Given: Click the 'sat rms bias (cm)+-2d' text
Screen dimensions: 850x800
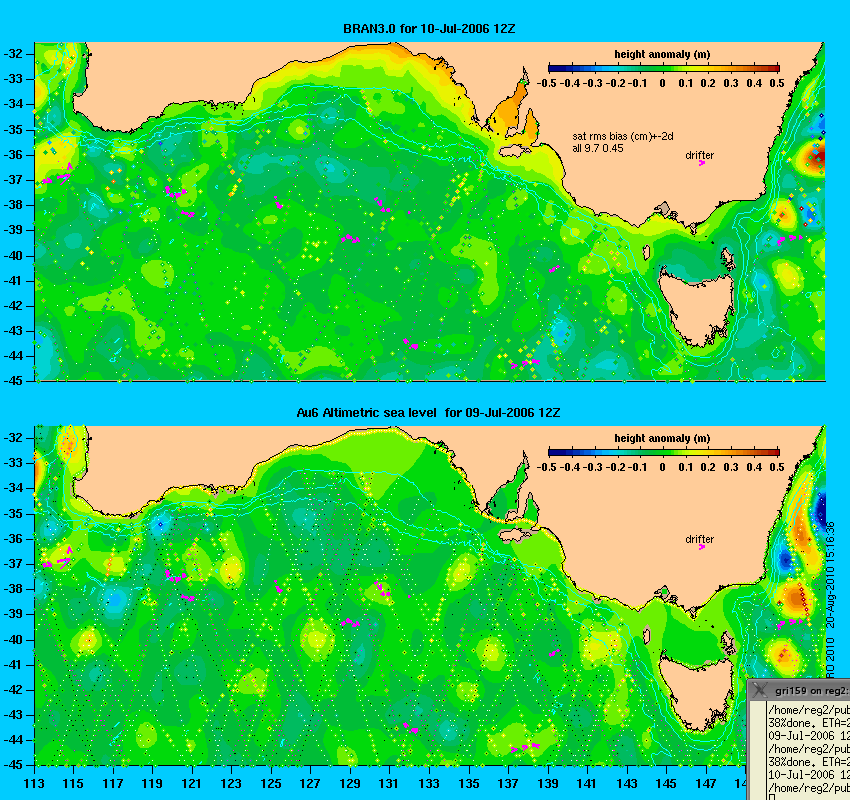Looking at the screenshot, I should [x=623, y=136].
